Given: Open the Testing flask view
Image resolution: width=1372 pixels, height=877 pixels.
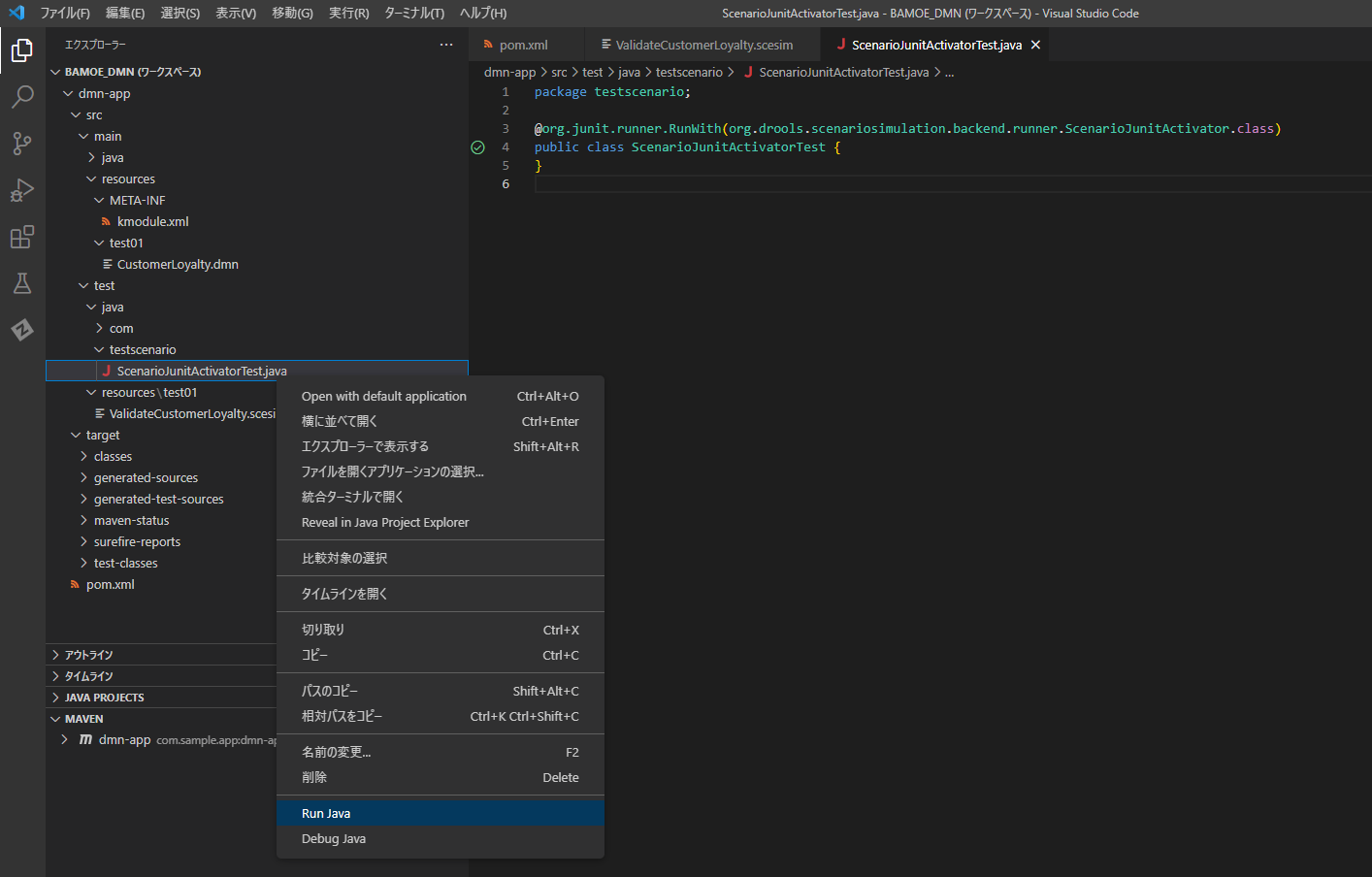Looking at the screenshot, I should pos(22,283).
